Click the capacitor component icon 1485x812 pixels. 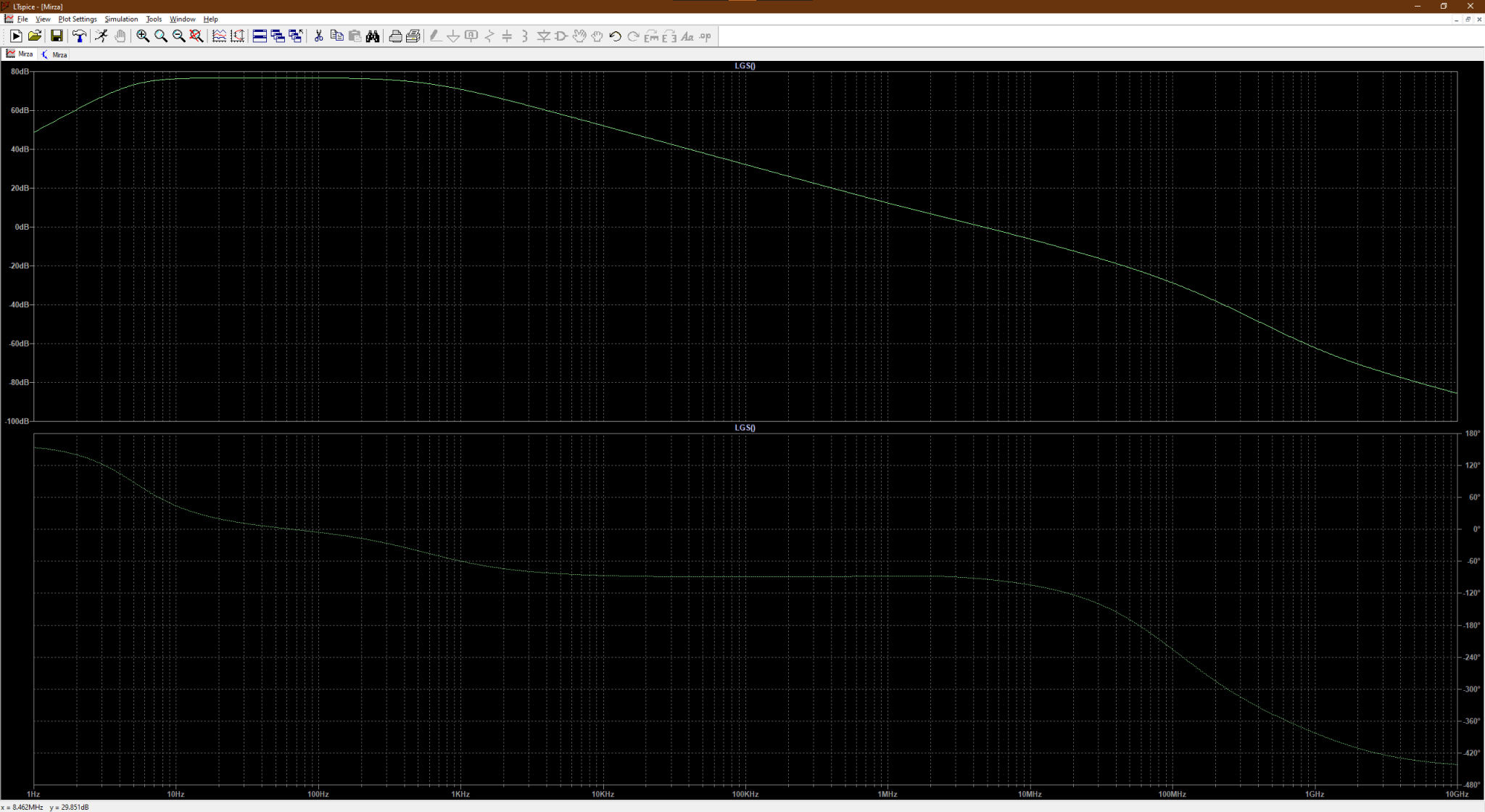point(507,36)
